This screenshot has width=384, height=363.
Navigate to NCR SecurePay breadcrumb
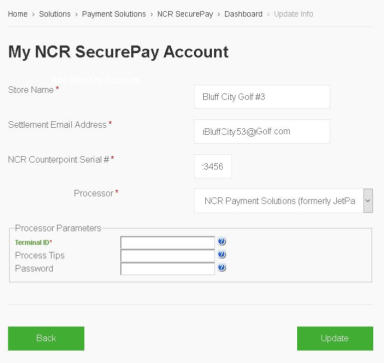(185, 14)
